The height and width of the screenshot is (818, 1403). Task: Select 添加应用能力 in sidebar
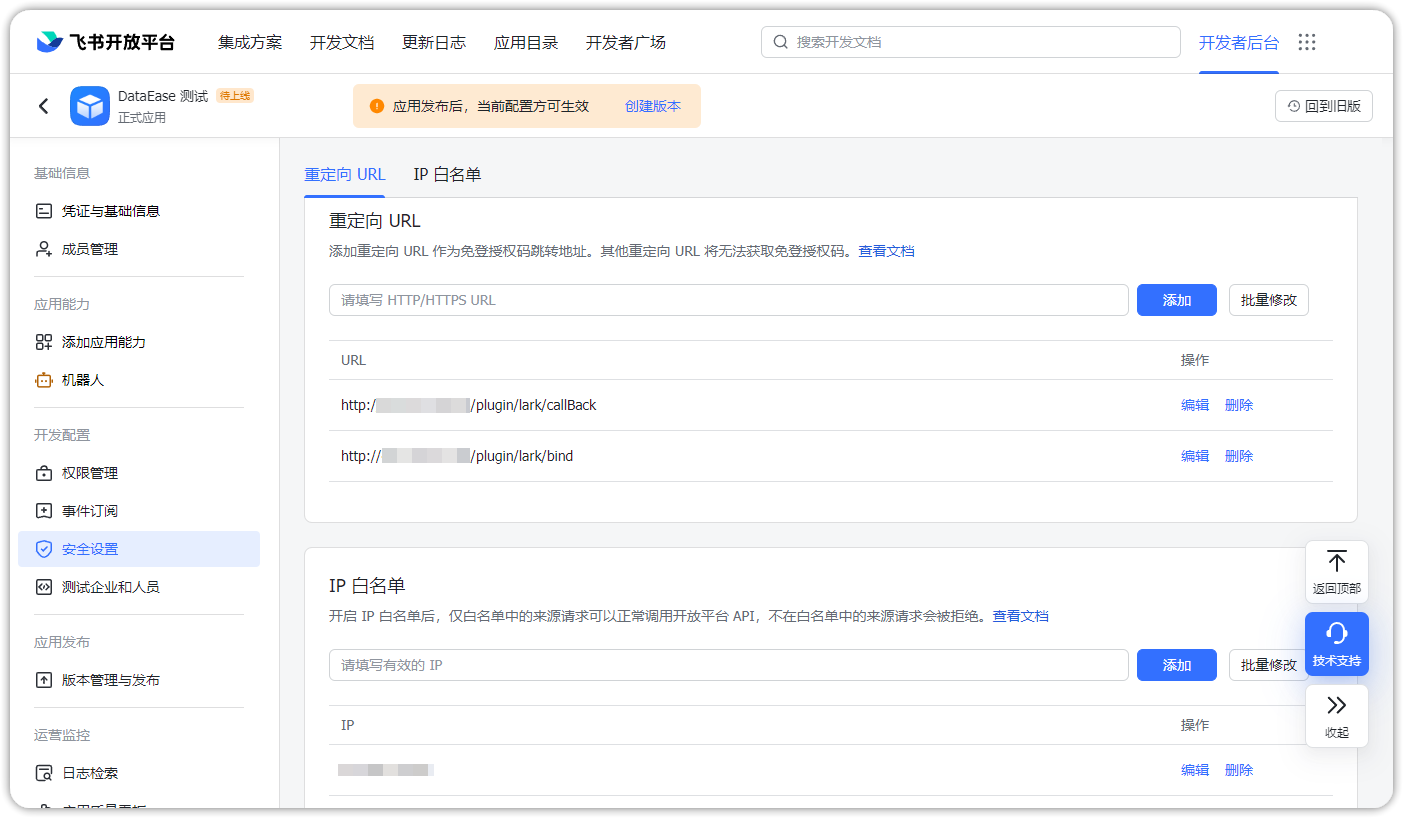139,342
